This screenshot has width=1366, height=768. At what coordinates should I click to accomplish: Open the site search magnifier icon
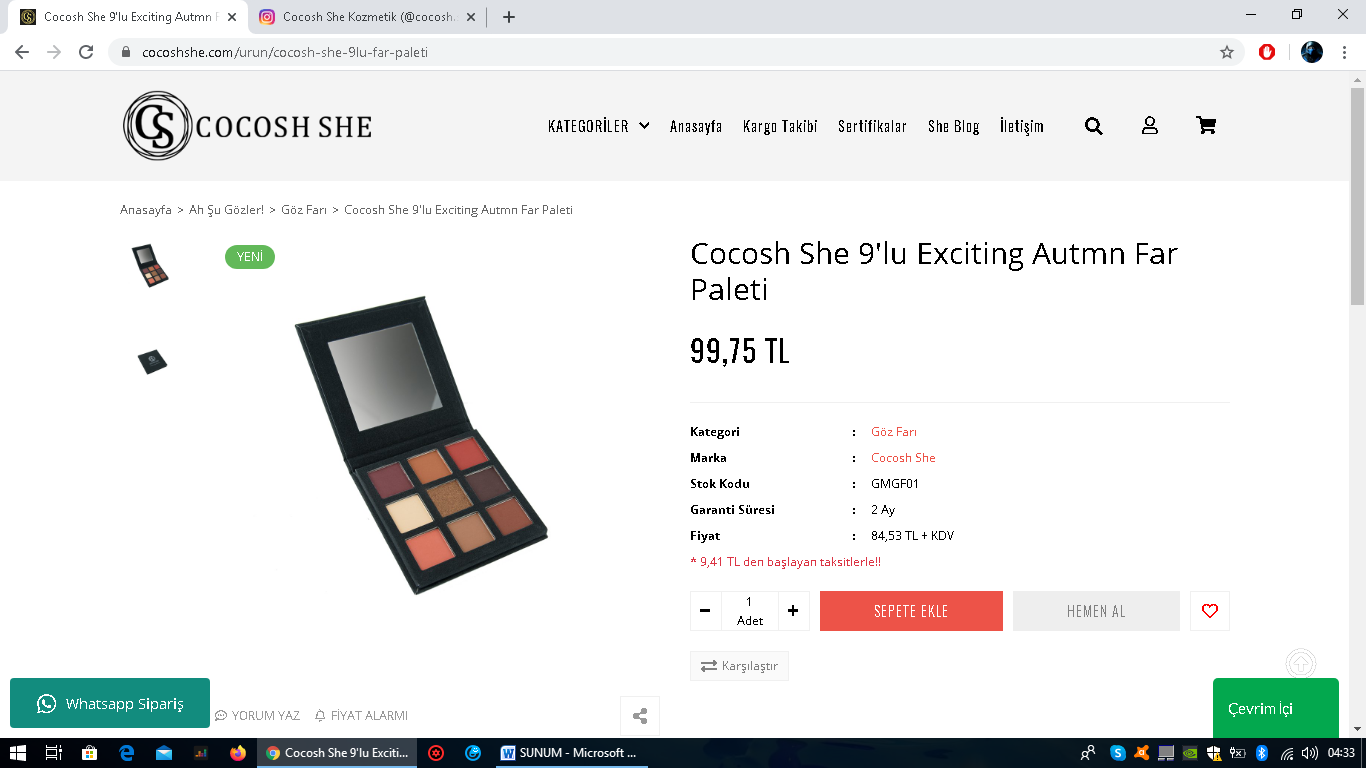1094,126
